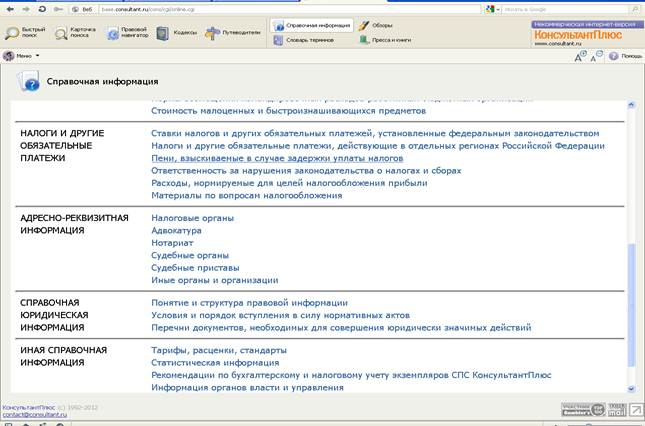The height and width of the screenshot is (426, 645).
Task: Click the address bar URL field
Action: coord(289,9)
